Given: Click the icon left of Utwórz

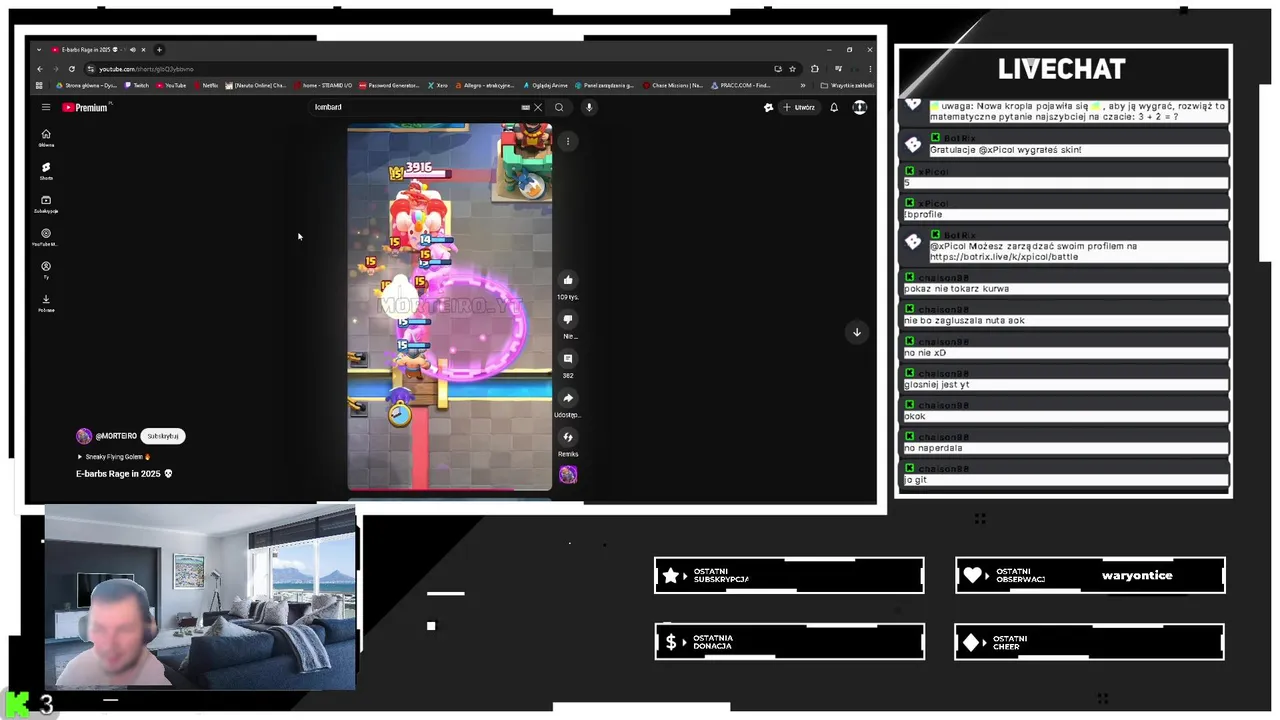Looking at the screenshot, I should coord(768,107).
